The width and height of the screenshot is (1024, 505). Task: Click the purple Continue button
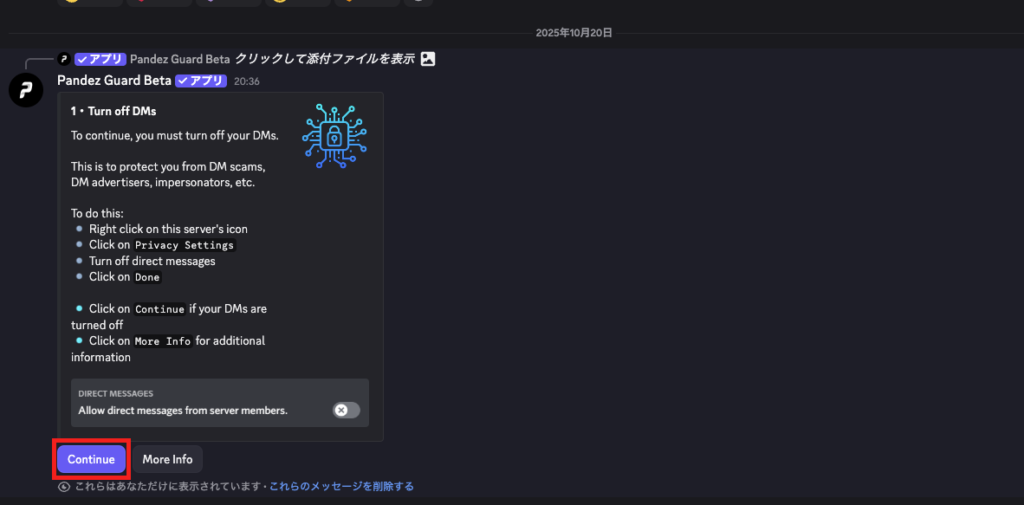pyautogui.click(x=91, y=459)
